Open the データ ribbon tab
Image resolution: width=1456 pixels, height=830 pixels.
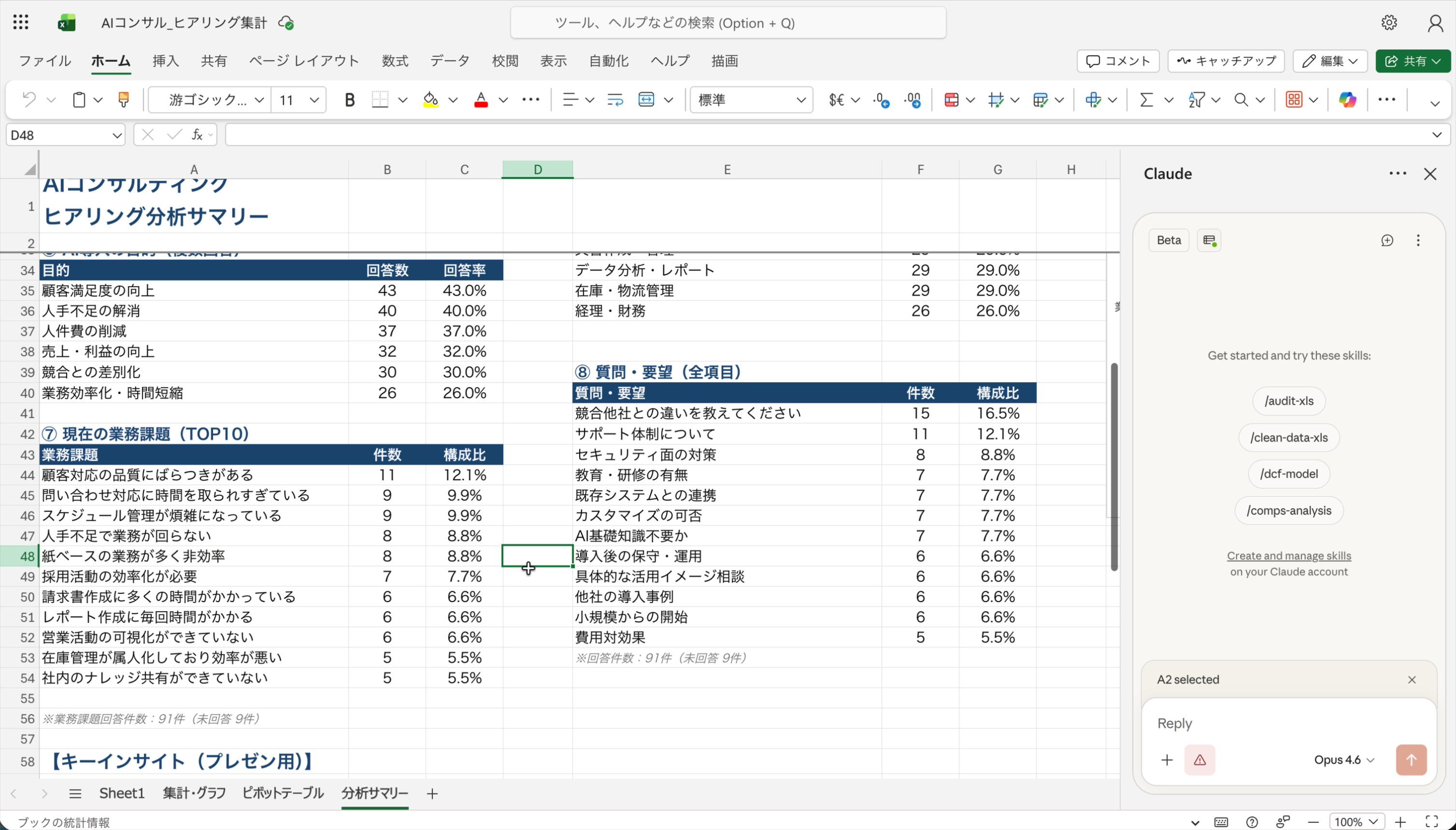pos(450,61)
